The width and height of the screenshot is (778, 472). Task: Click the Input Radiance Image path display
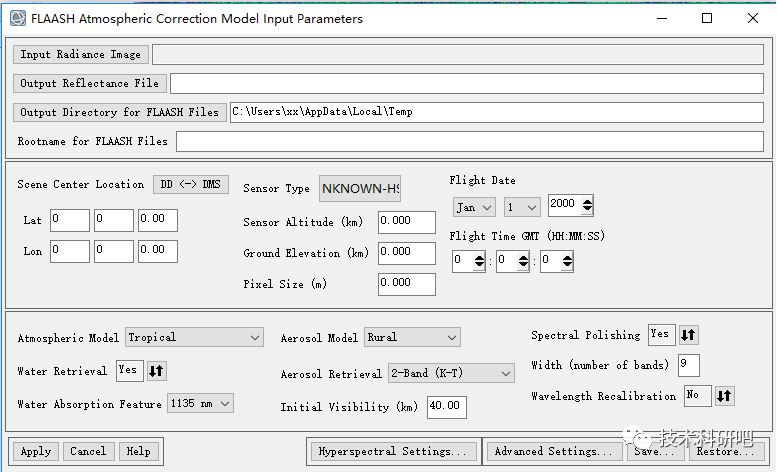(x=457, y=55)
